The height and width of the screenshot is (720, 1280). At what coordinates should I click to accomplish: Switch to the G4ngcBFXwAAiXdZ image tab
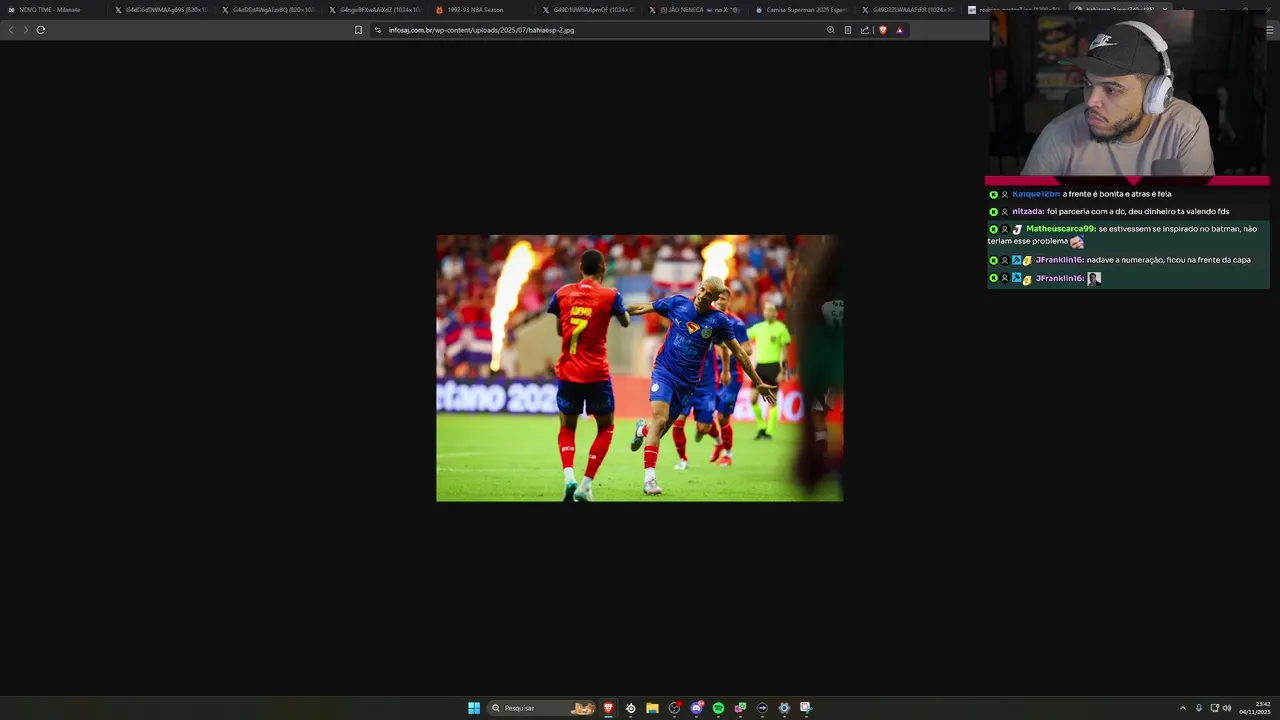click(x=373, y=10)
